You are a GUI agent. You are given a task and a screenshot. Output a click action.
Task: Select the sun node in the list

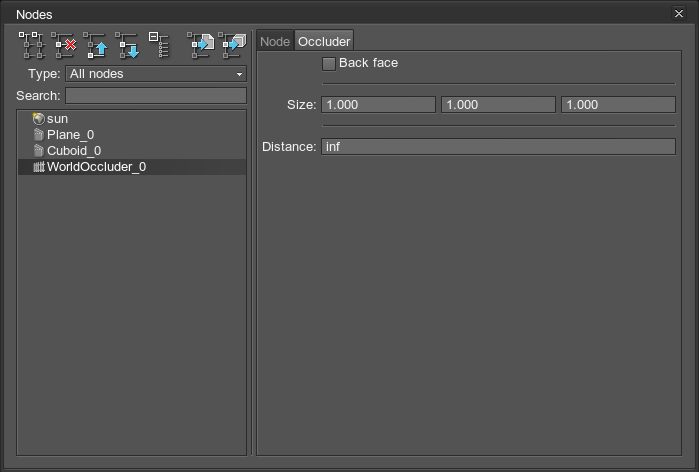pos(132,119)
